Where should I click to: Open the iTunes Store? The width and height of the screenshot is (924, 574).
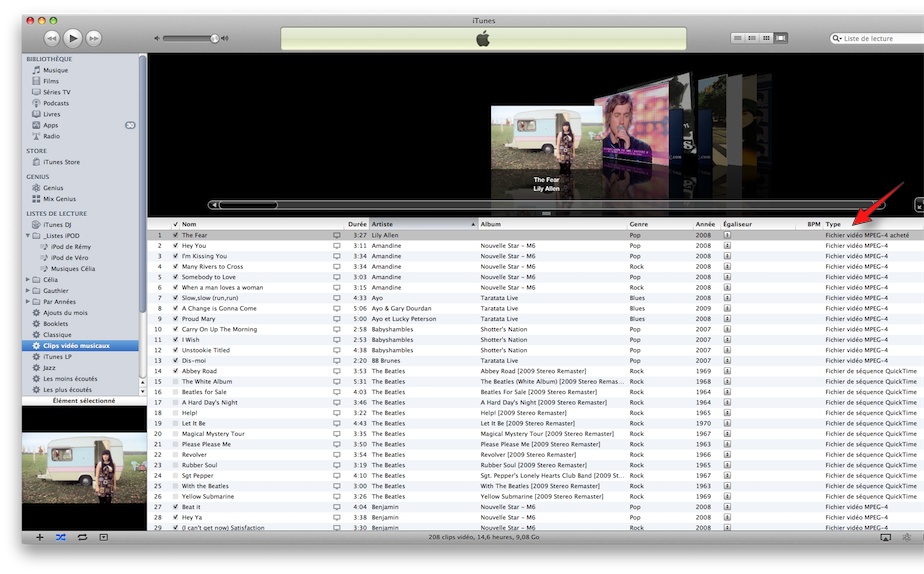tap(60, 162)
